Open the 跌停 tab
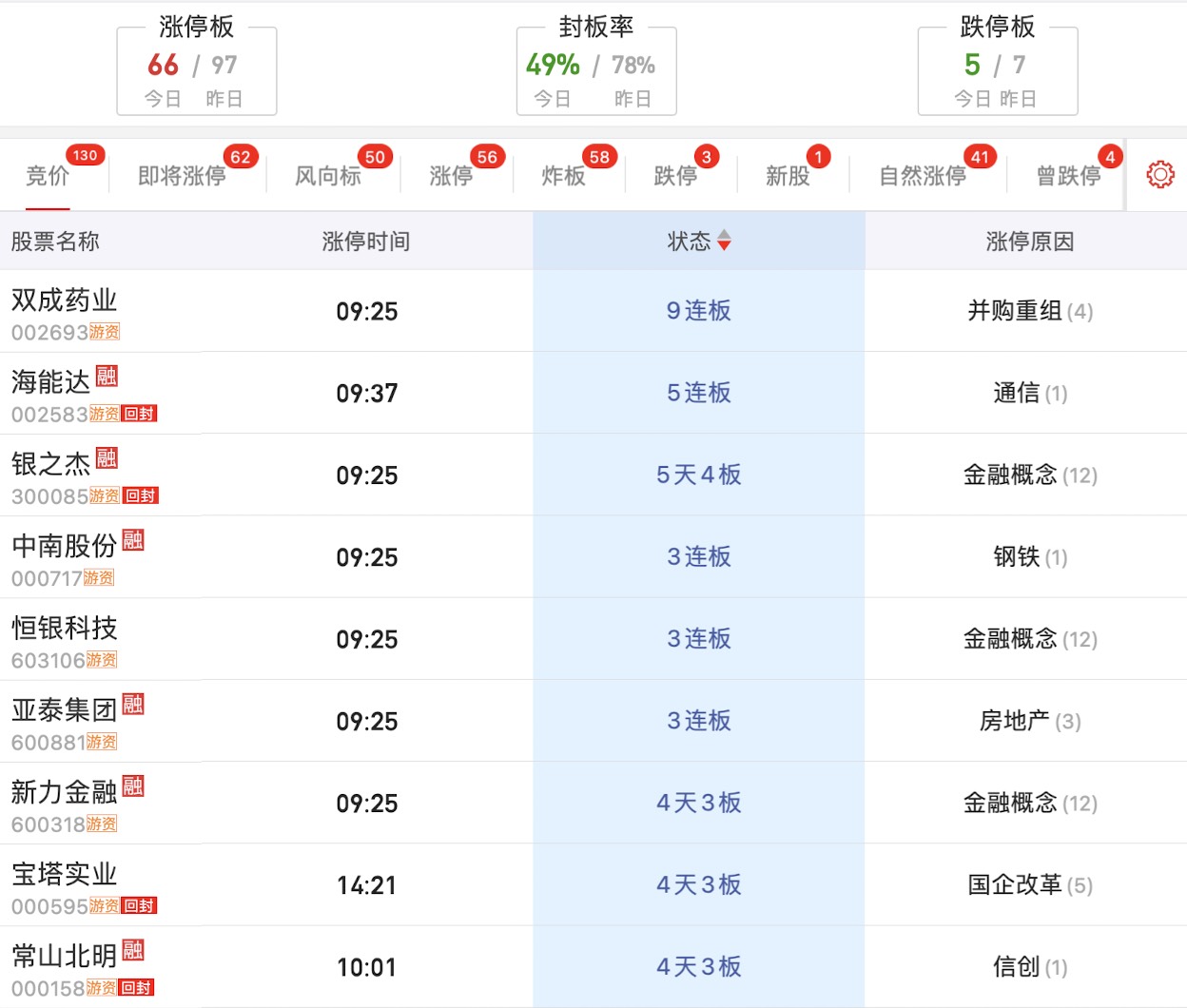This screenshot has height=1008, width=1187. (x=675, y=176)
